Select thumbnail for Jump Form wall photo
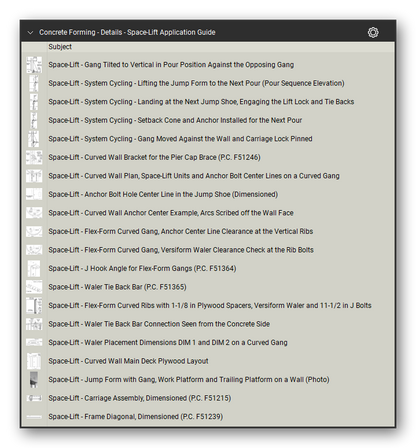 tap(34, 379)
